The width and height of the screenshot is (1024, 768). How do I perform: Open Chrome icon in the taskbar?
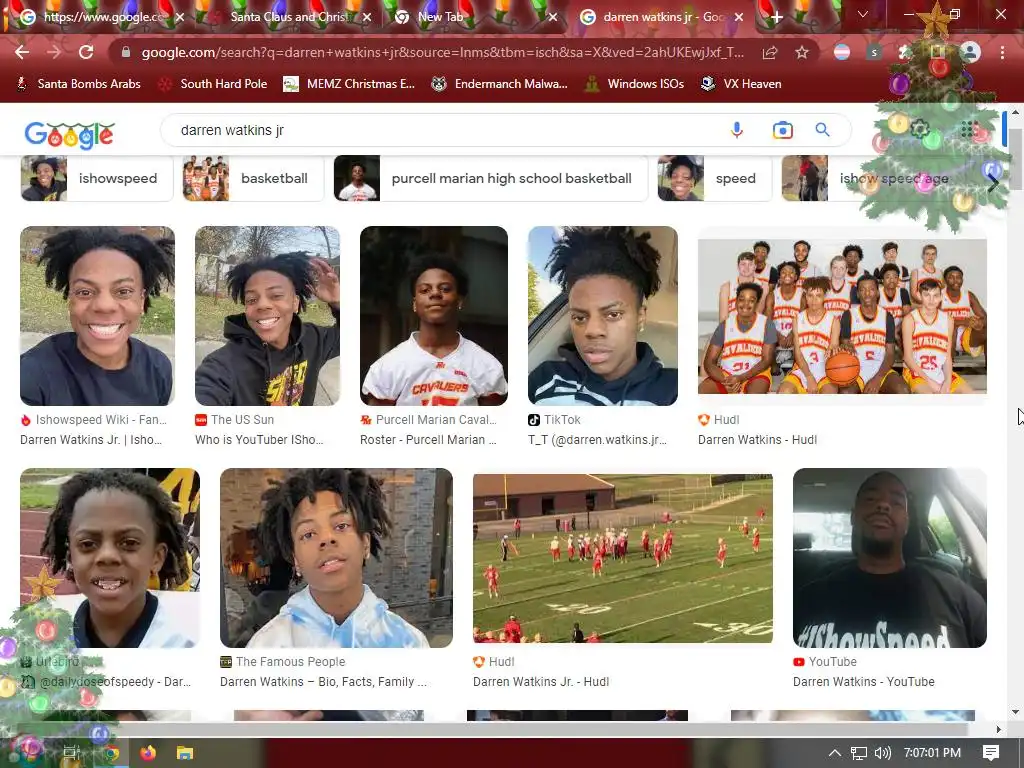tap(111, 753)
